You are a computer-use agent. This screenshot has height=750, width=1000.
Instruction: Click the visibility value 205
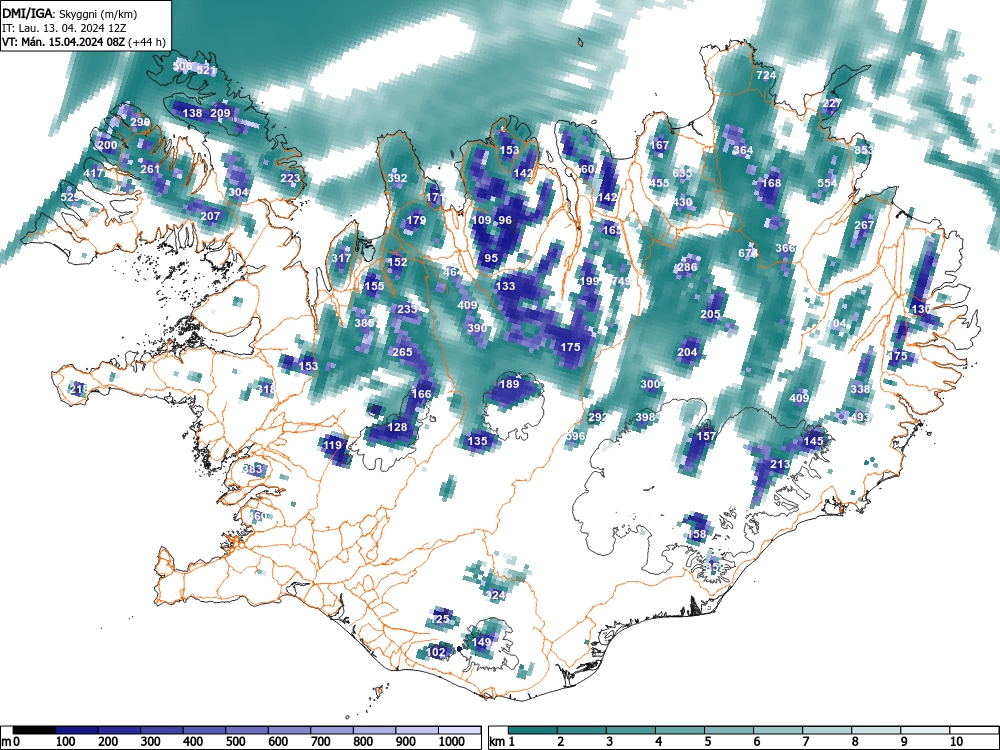coord(710,314)
